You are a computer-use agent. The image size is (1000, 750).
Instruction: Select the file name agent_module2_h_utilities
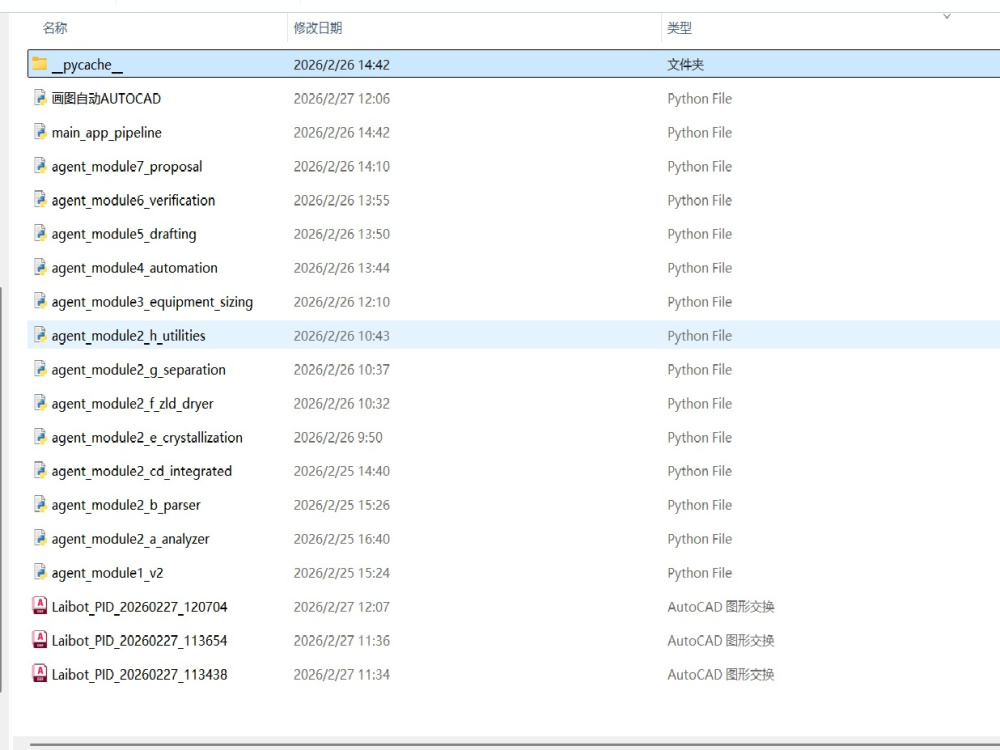point(128,335)
